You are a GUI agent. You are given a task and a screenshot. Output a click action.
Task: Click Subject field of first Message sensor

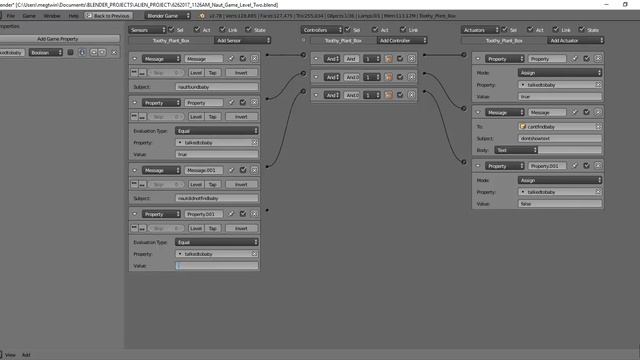pyautogui.click(x=217, y=87)
